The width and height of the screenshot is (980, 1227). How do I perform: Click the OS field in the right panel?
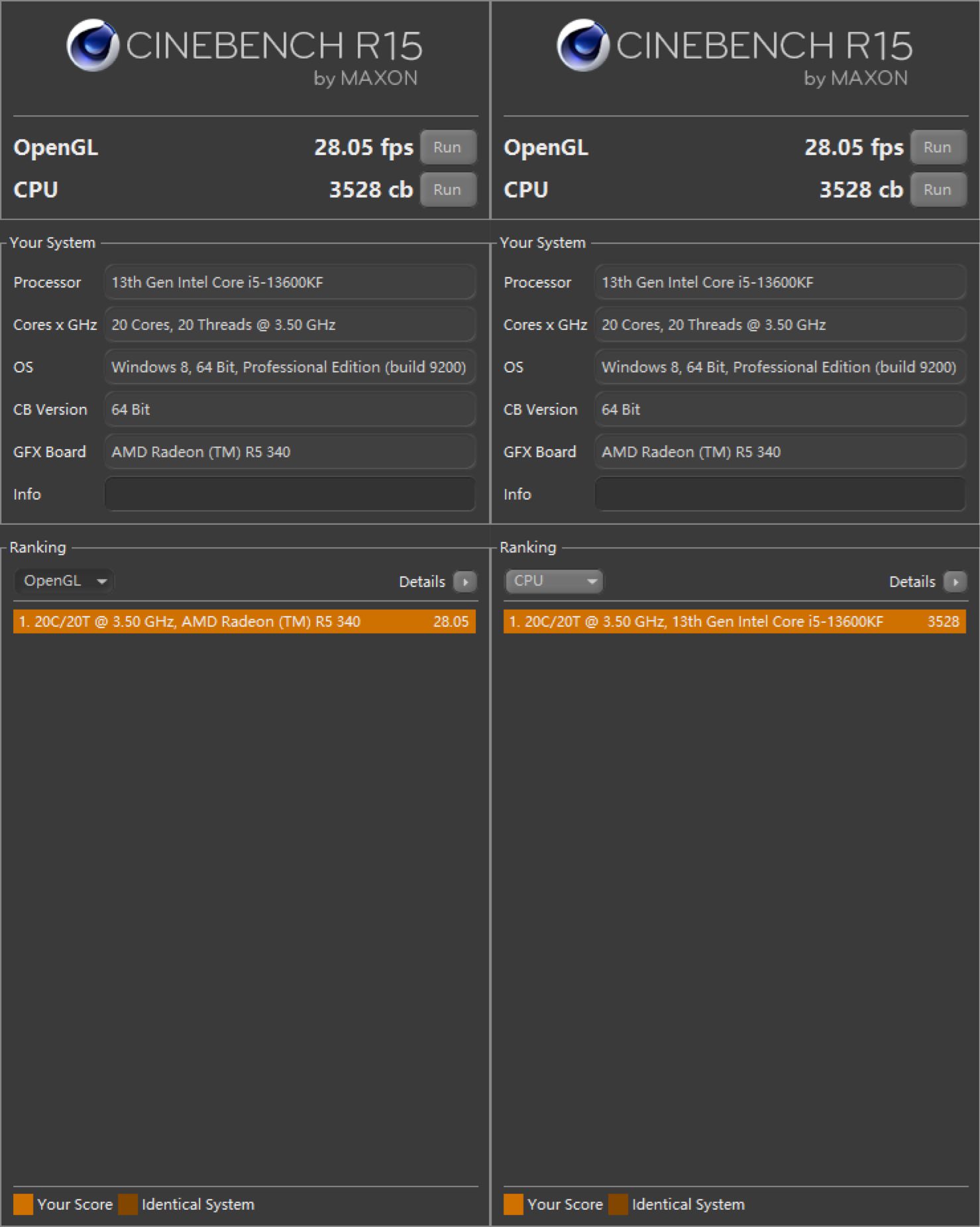click(x=781, y=367)
